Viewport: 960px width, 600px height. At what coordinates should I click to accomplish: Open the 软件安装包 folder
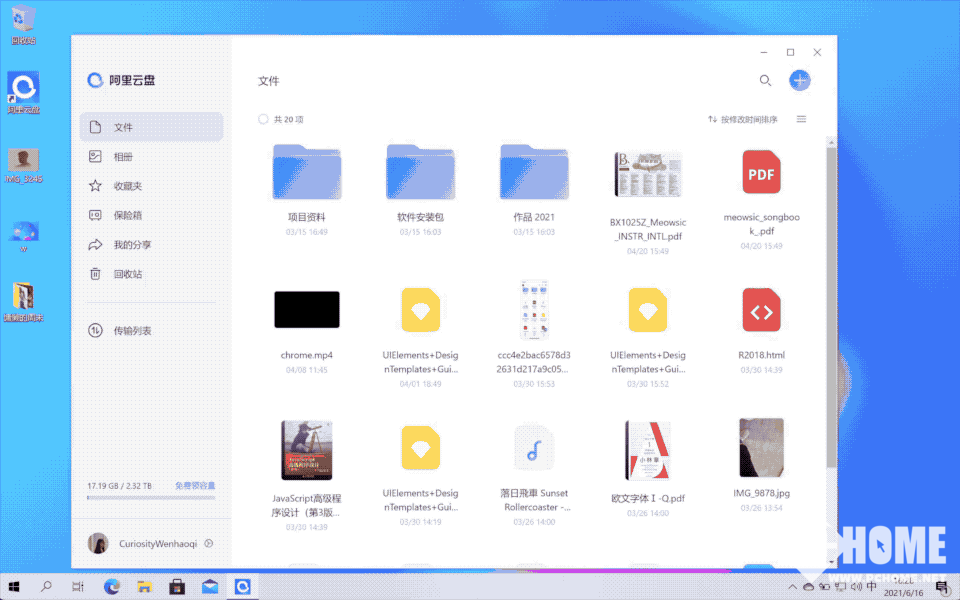[x=420, y=171]
